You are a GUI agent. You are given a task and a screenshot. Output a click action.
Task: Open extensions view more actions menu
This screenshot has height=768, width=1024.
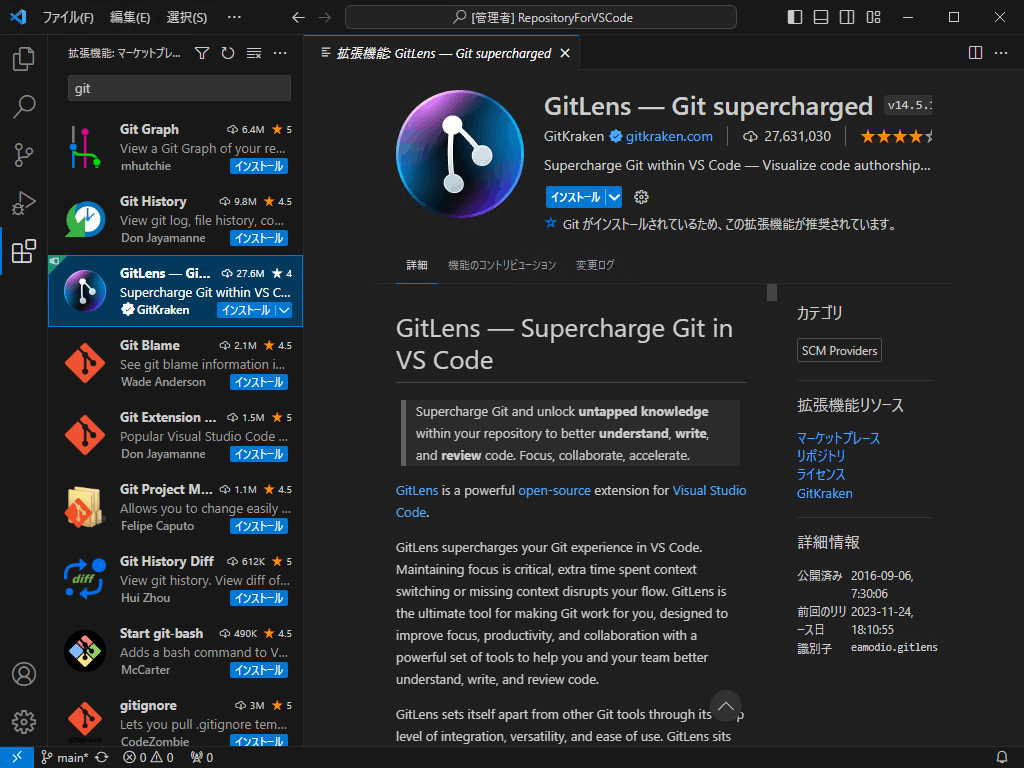click(x=280, y=53)
